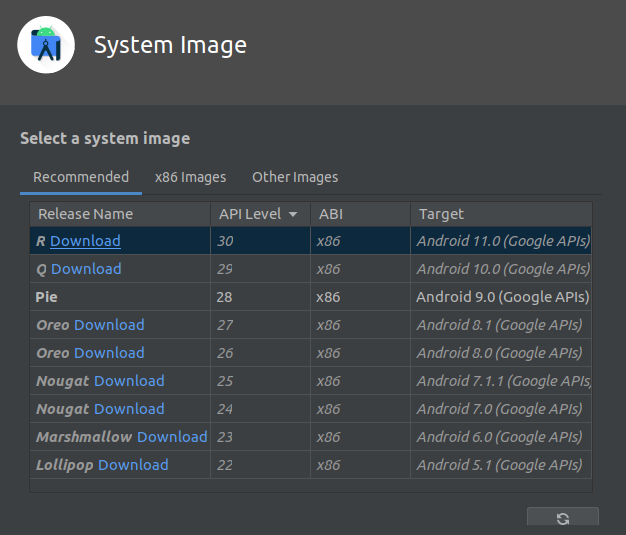Click x86 ABI in Marshmallow row
Image resolution: width=626 pixels, height=535 pixels.
[x=361, y=437]
